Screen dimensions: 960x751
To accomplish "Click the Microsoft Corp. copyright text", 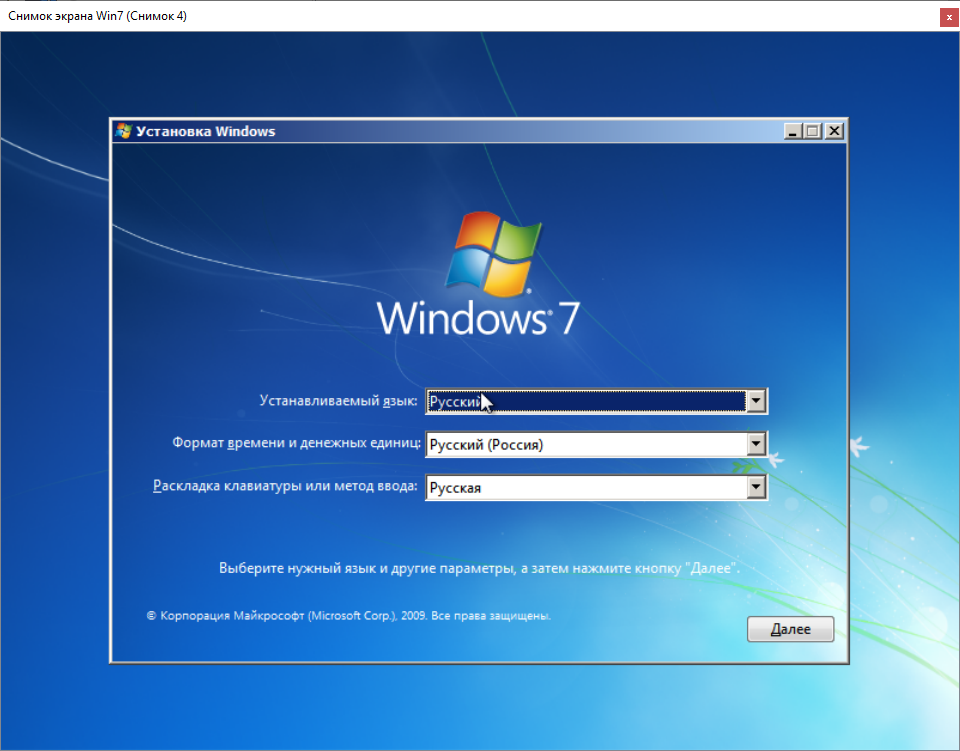I will point(348,616).
